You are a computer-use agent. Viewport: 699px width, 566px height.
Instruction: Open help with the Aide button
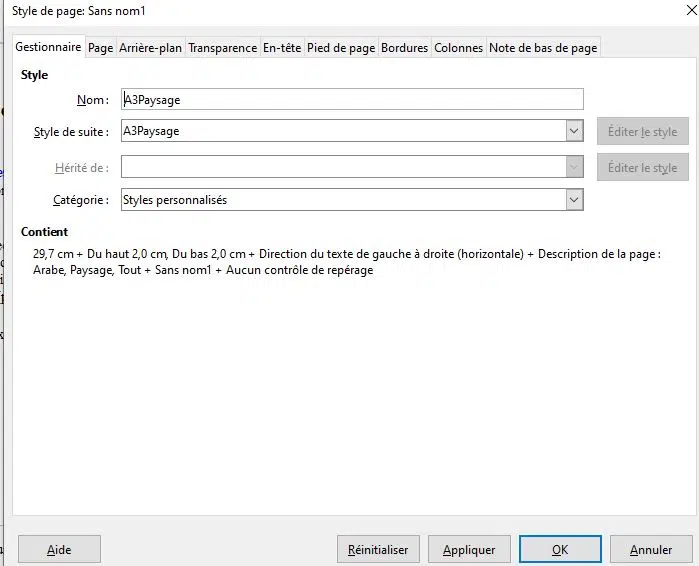[59, 550]
